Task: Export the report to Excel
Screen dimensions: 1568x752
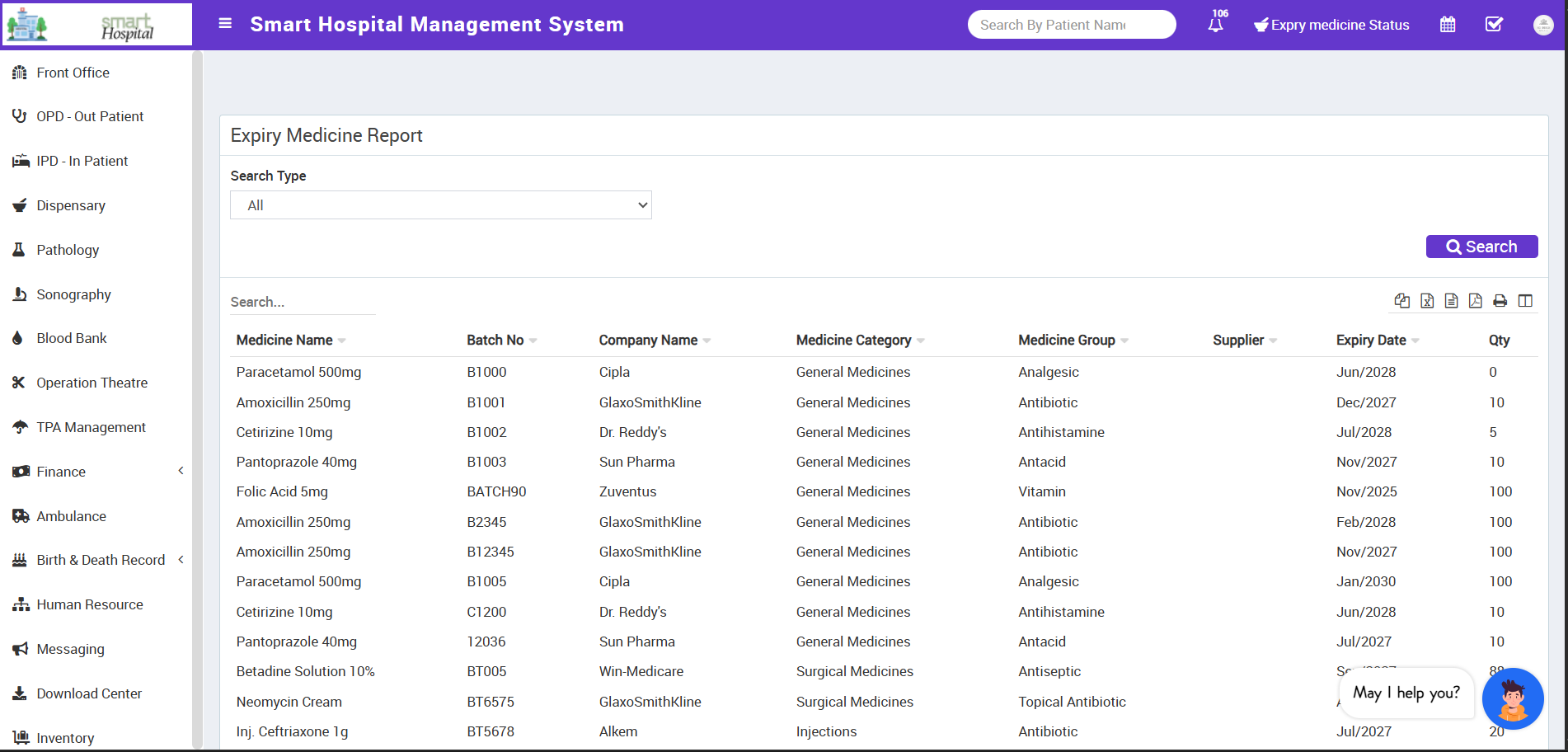Action: pyautogui.click(x=1427, y=301)
